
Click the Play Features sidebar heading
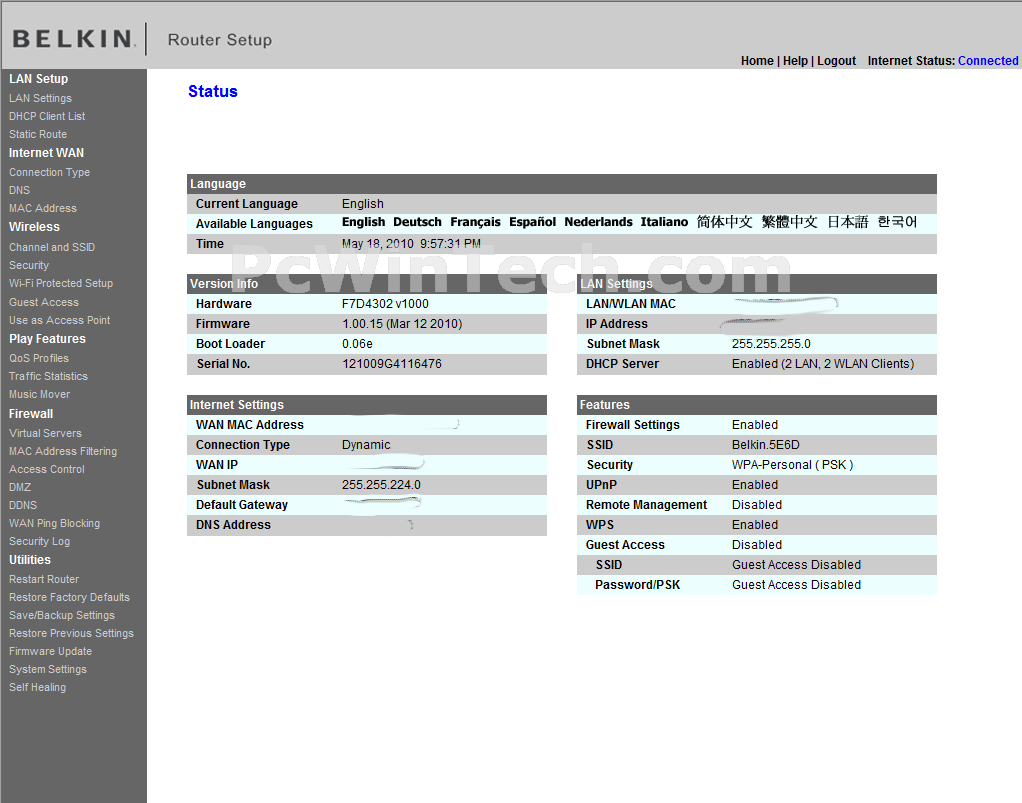(x=48, y=339)
